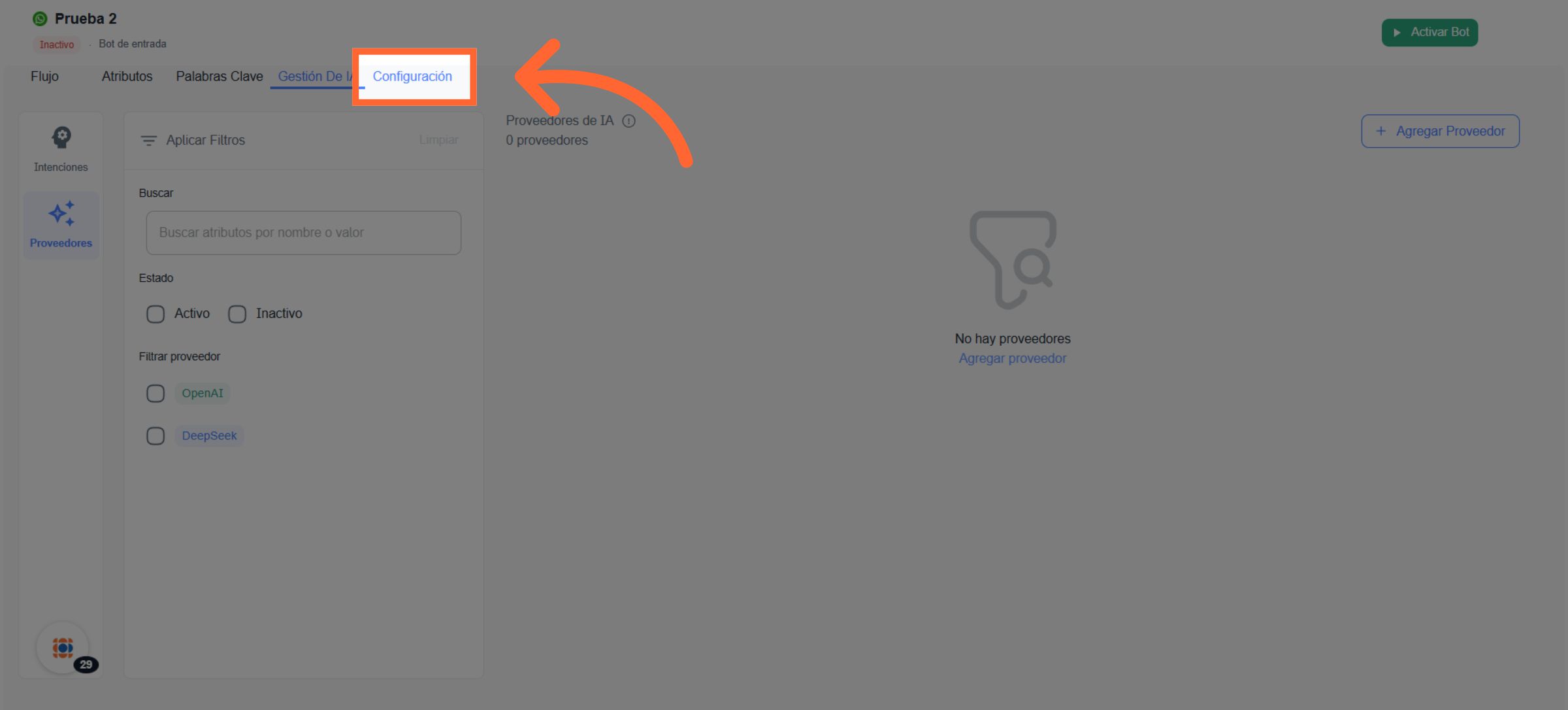The width and height of the screenshot is (1568, 710).
Task: Click the Agregar proveedor link
Action: (x=1012, y=358)
